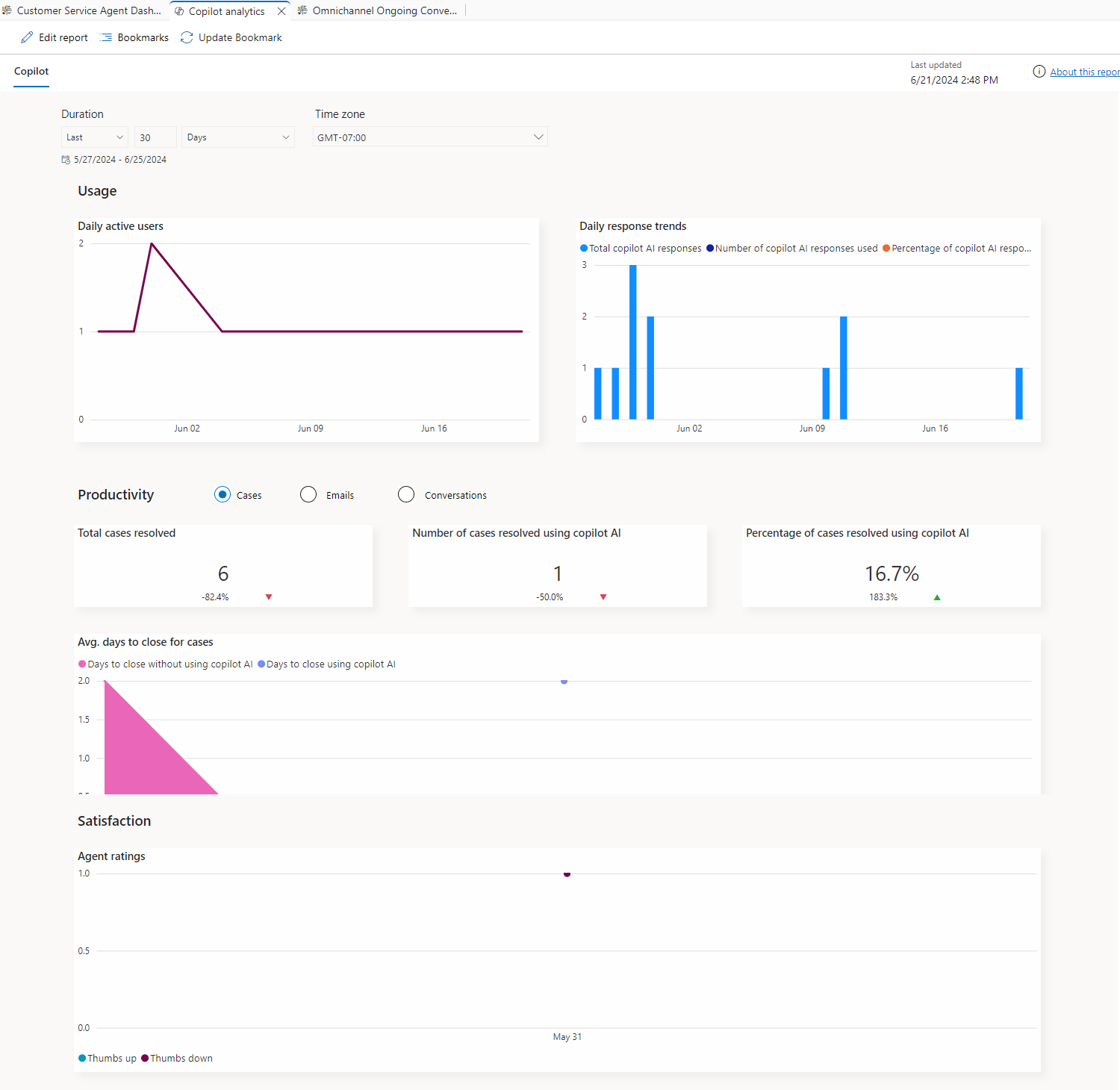1120x1090 pixels.
Task: Click the Edit report pencil icon
Action: click(x=27, y=37)
